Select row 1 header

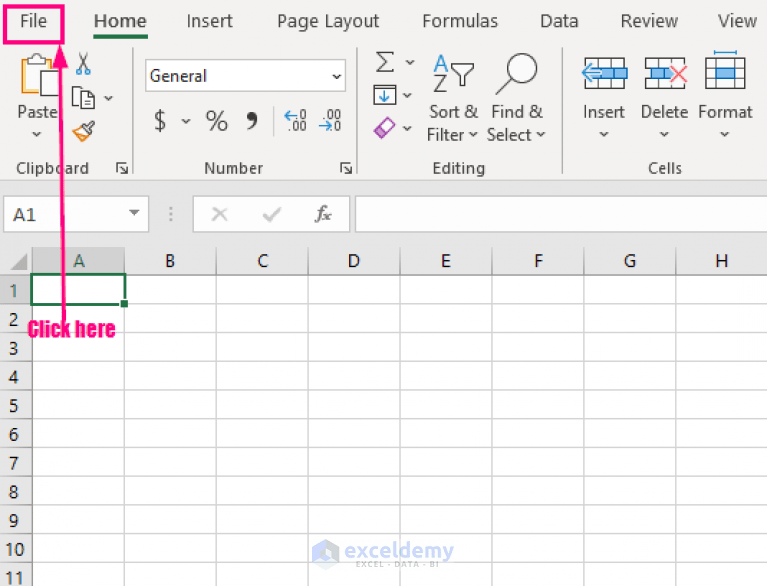click(x=15, y=291)
